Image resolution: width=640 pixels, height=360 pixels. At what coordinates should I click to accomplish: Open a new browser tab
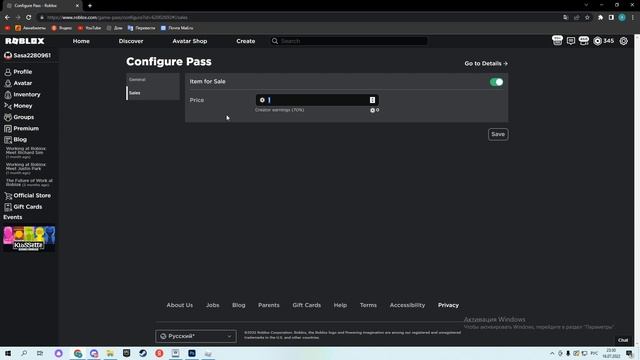[90, 6]
